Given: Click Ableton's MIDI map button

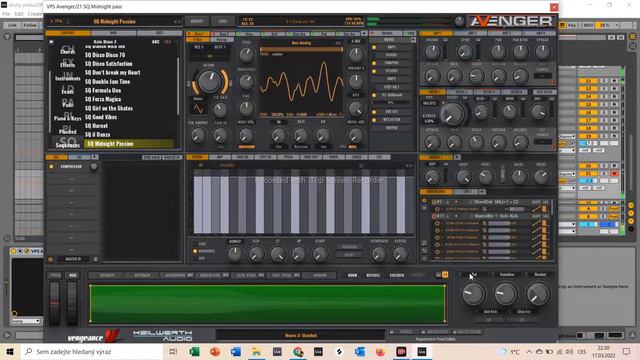Looking at the screenshot, I should (588, 25).
